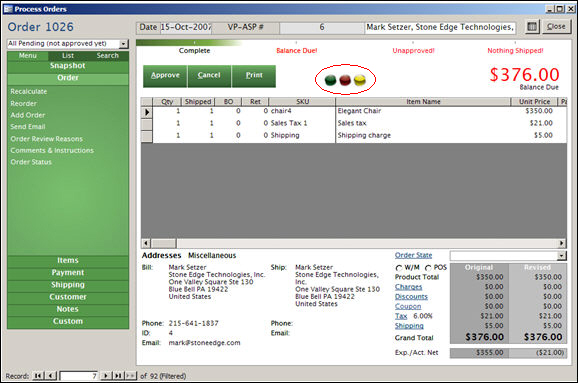Select the POS radio button

(x=428, y=268)
